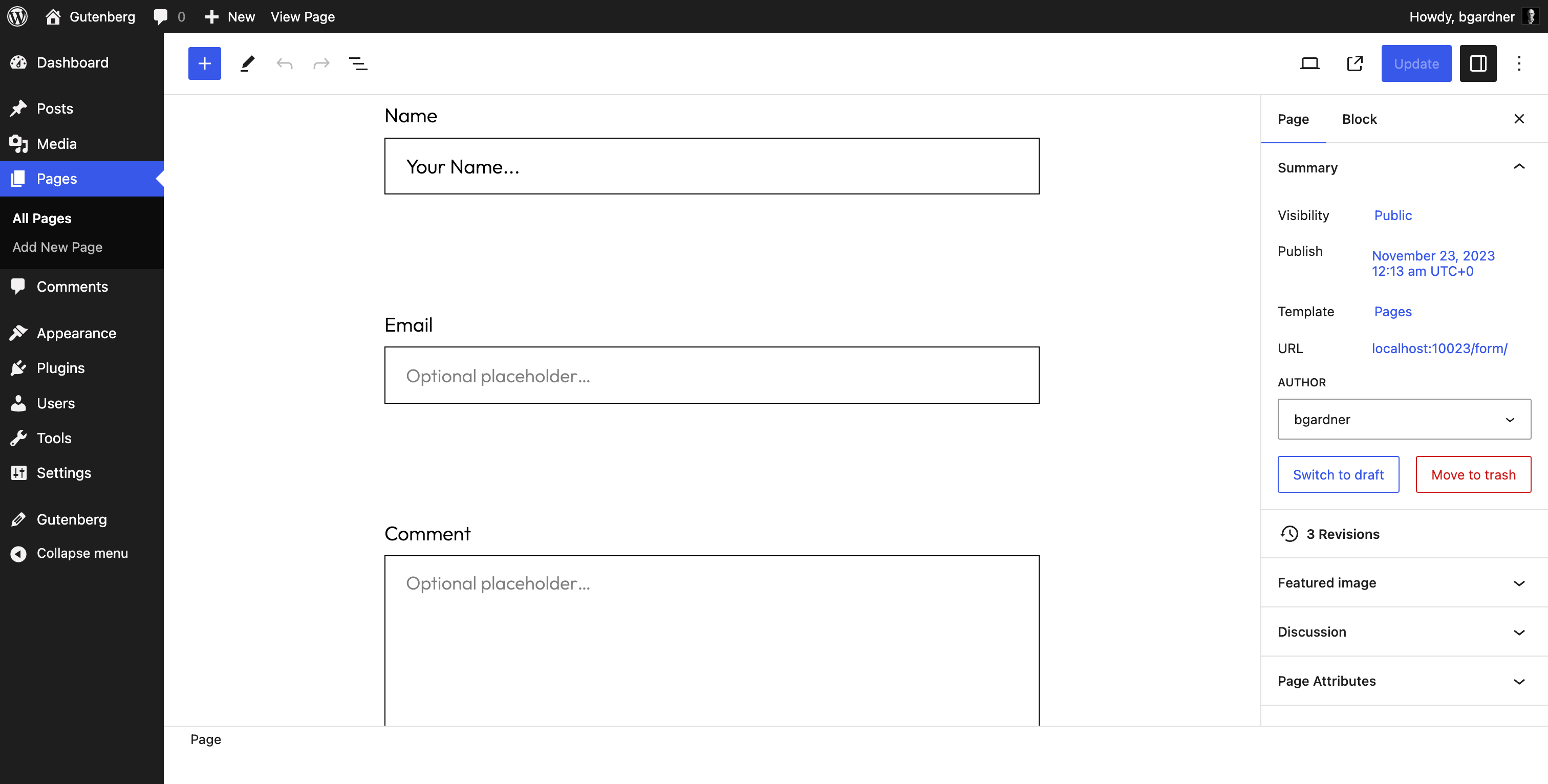Open Appearance settings from sidebar

[76, 332]
